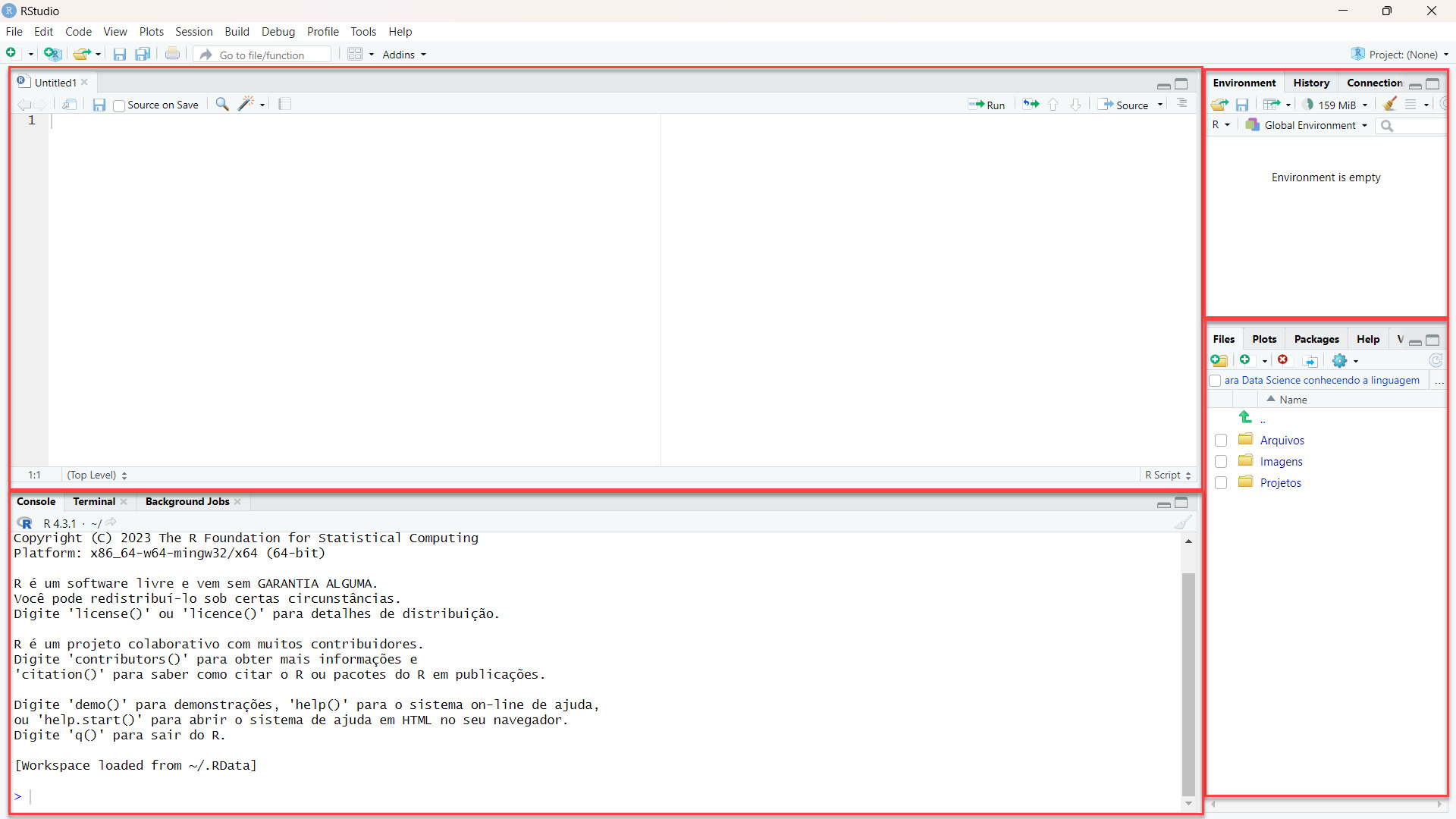1456x819 pixels.
Task: Open the Build menu
Action: pyautogui.click(x=237, y=32)
